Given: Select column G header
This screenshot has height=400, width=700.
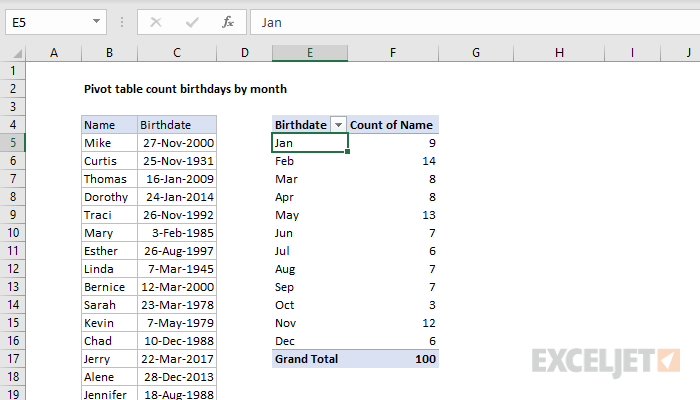Looking at the screenshot, I should 476,53.
